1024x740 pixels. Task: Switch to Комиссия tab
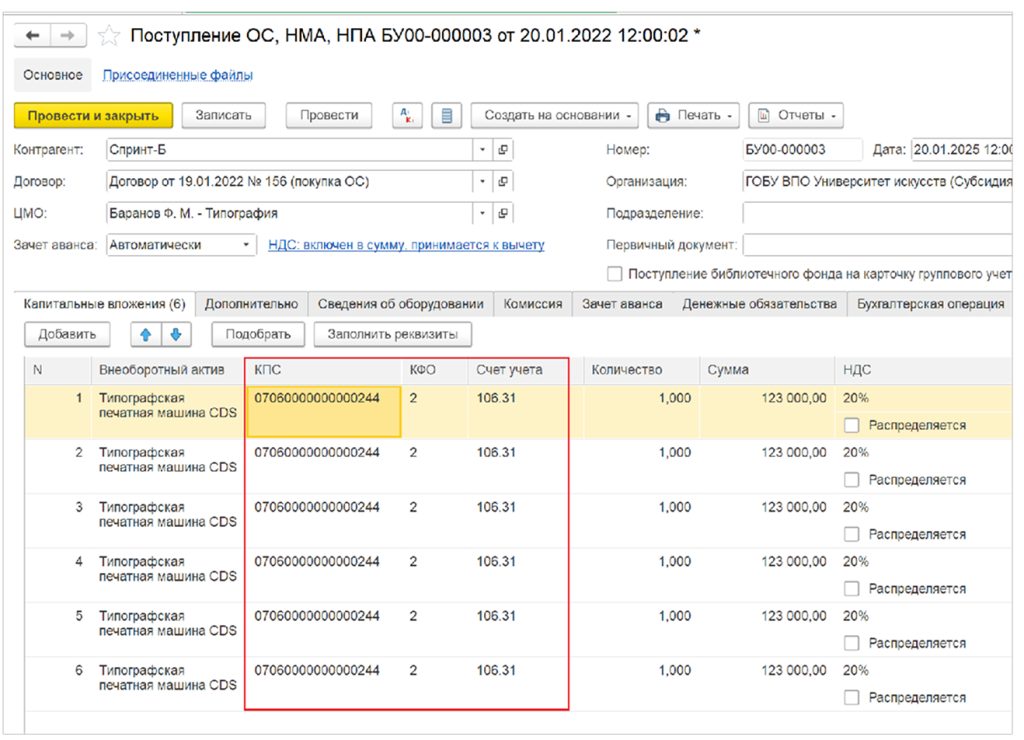pos(533,304)
